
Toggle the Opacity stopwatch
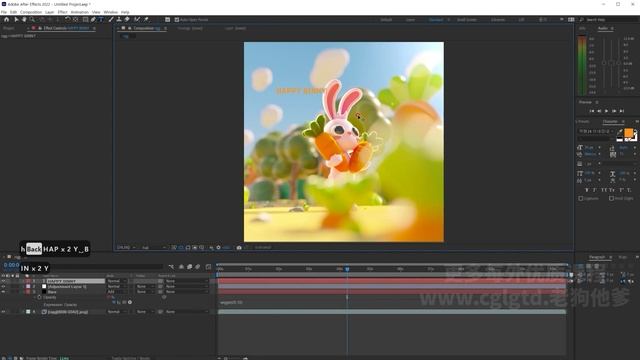coord(40,298)
